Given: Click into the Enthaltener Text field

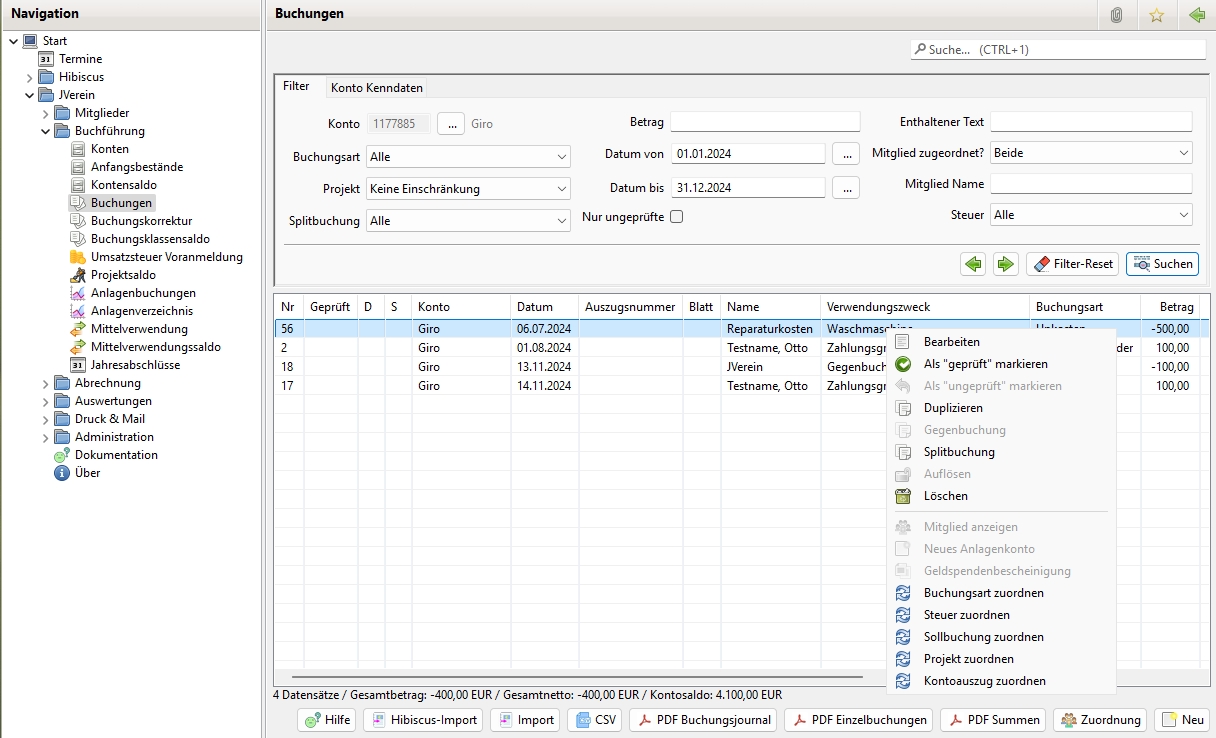Looking at the screenshot, I should click(x=1091, y=122).
